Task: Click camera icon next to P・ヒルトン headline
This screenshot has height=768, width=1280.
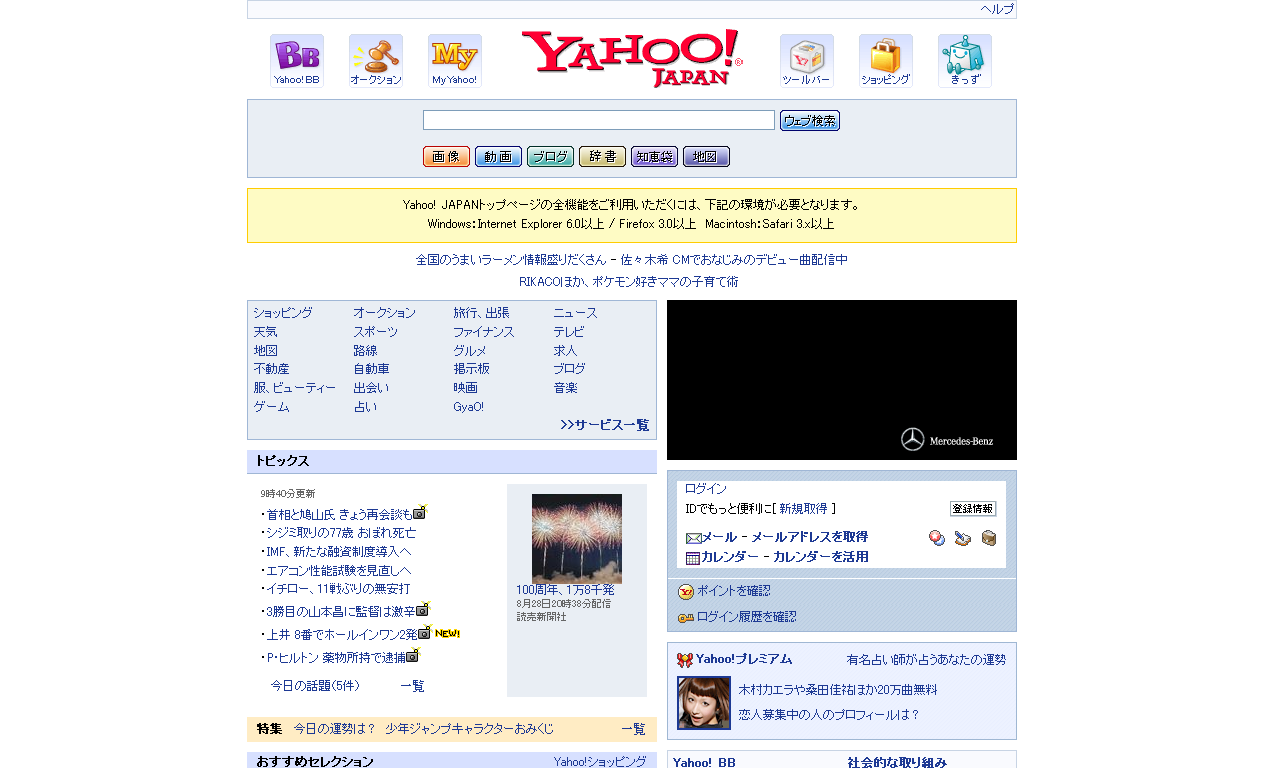Action: 413,656
